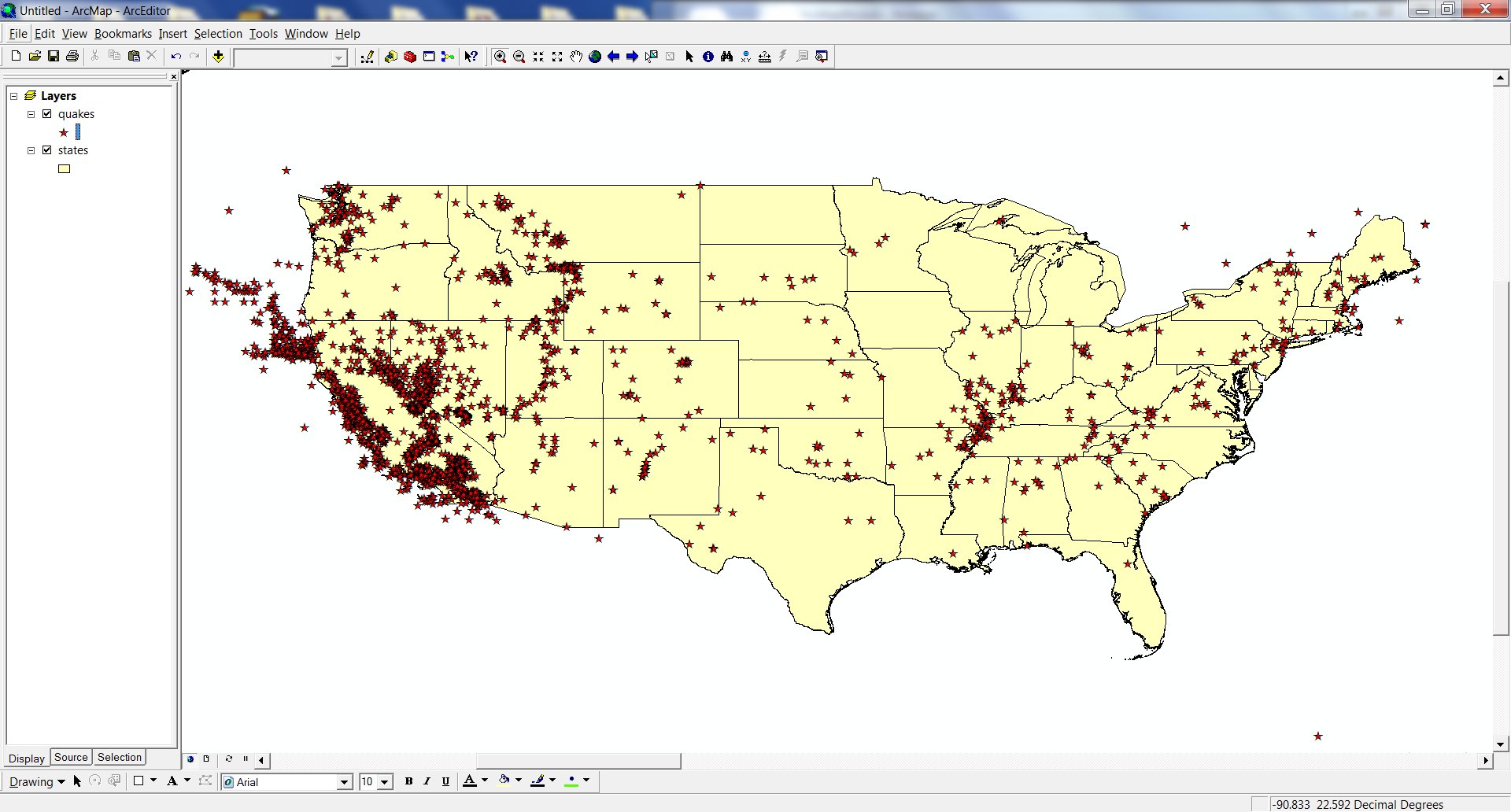Open the Bookmarks menu
1511x812 pixels.
tap(123, 34)
